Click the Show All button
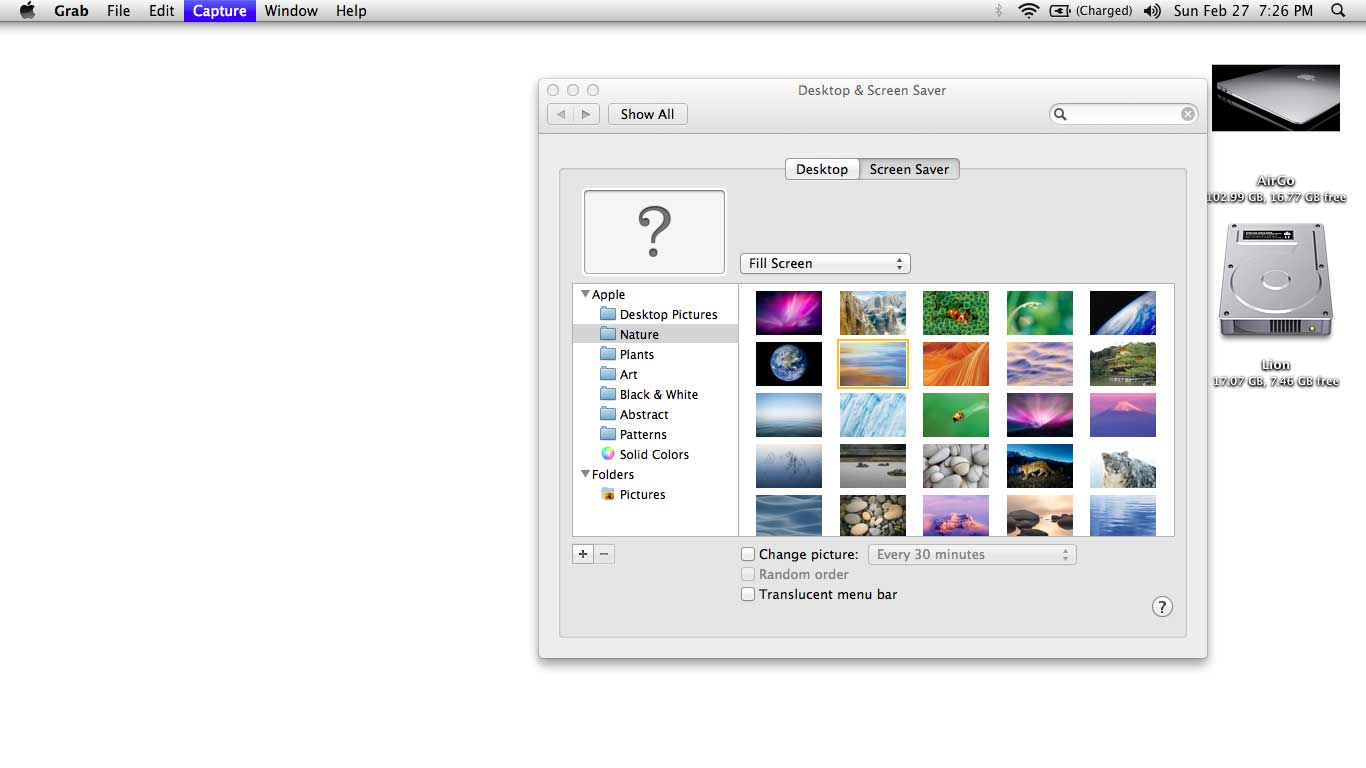This screenshot has height=768, width=1366. [647, 114]
